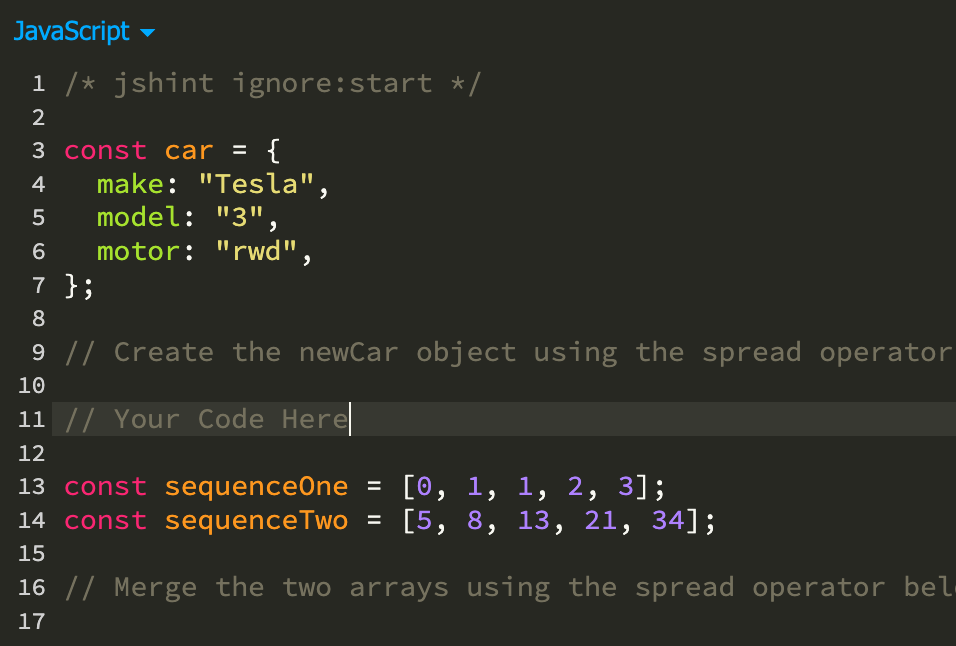Click the dropdown arrow beside JavaScript
This screenshot has height=646, width=956.
pos(148,32)
